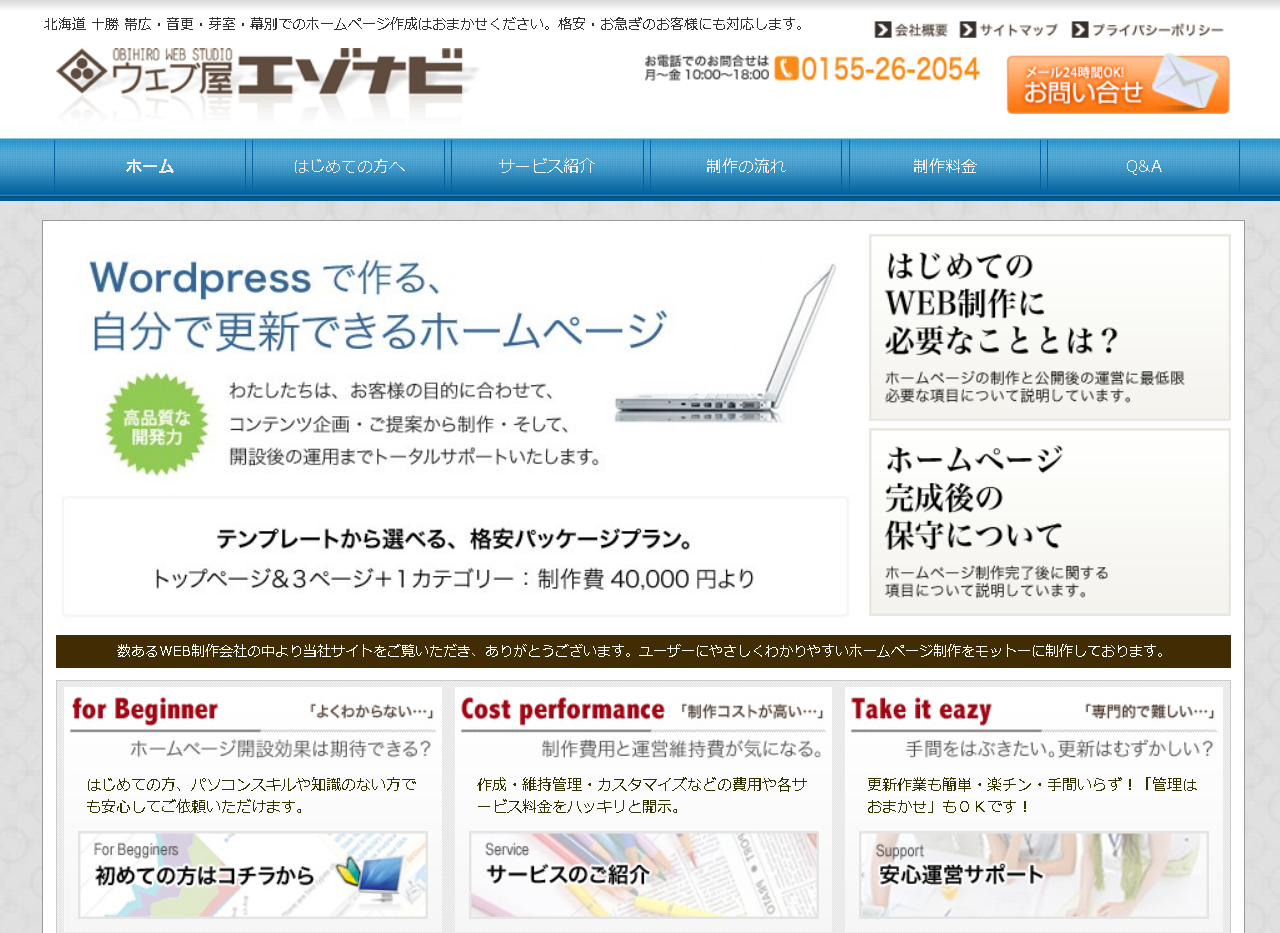Click the for Beginner heading

[x=144, y=710]
